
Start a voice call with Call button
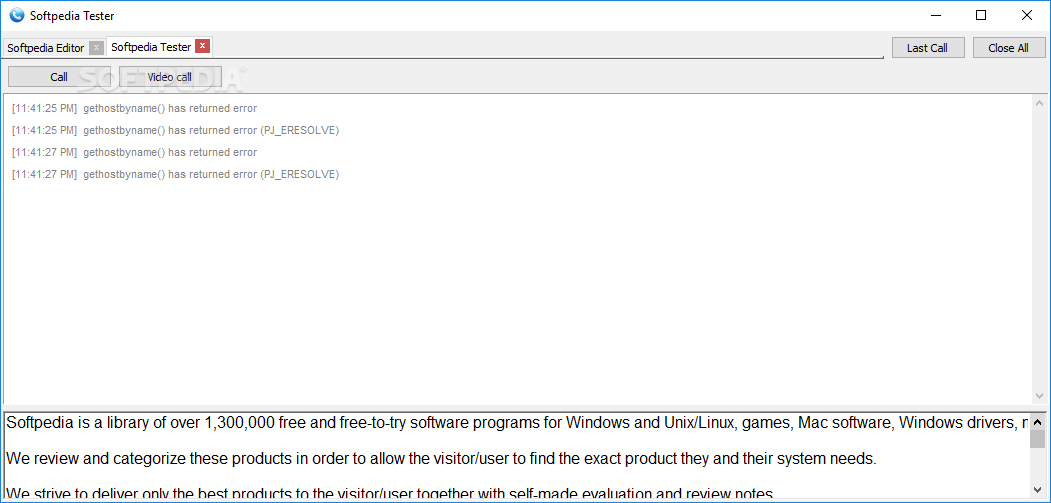[59, 77]
